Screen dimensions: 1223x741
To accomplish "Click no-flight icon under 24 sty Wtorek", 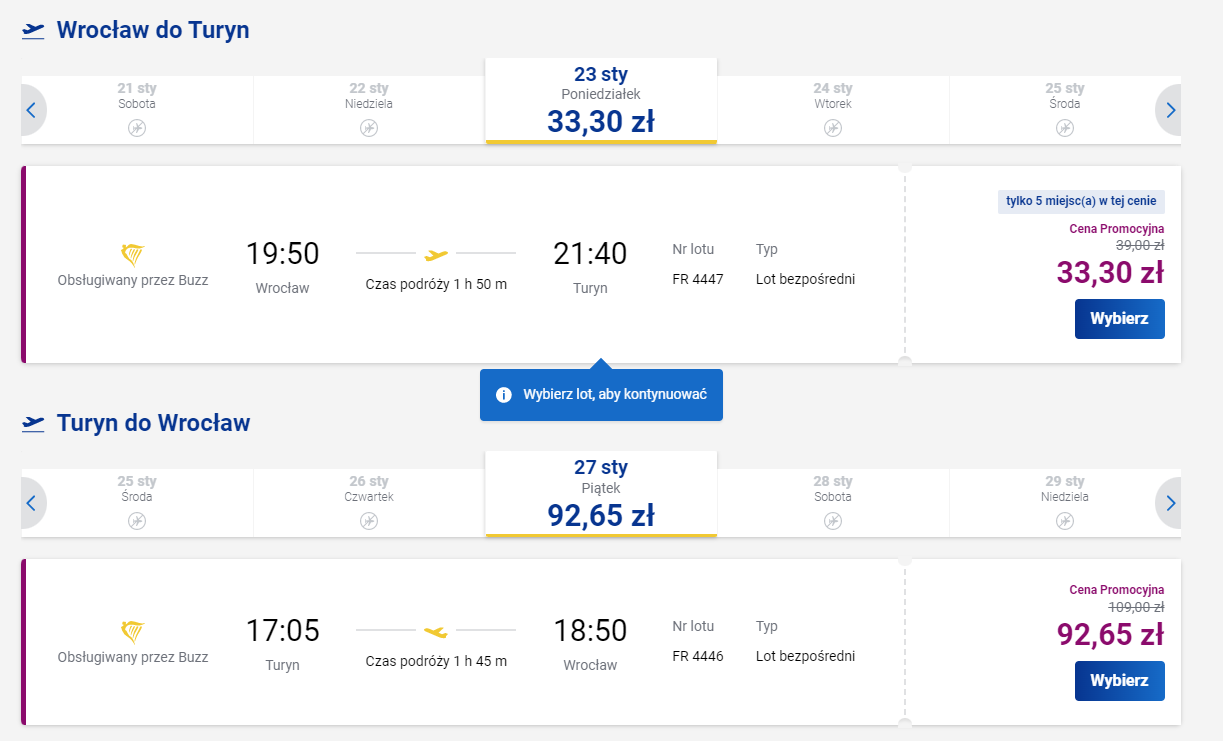I will click(833, 128).
